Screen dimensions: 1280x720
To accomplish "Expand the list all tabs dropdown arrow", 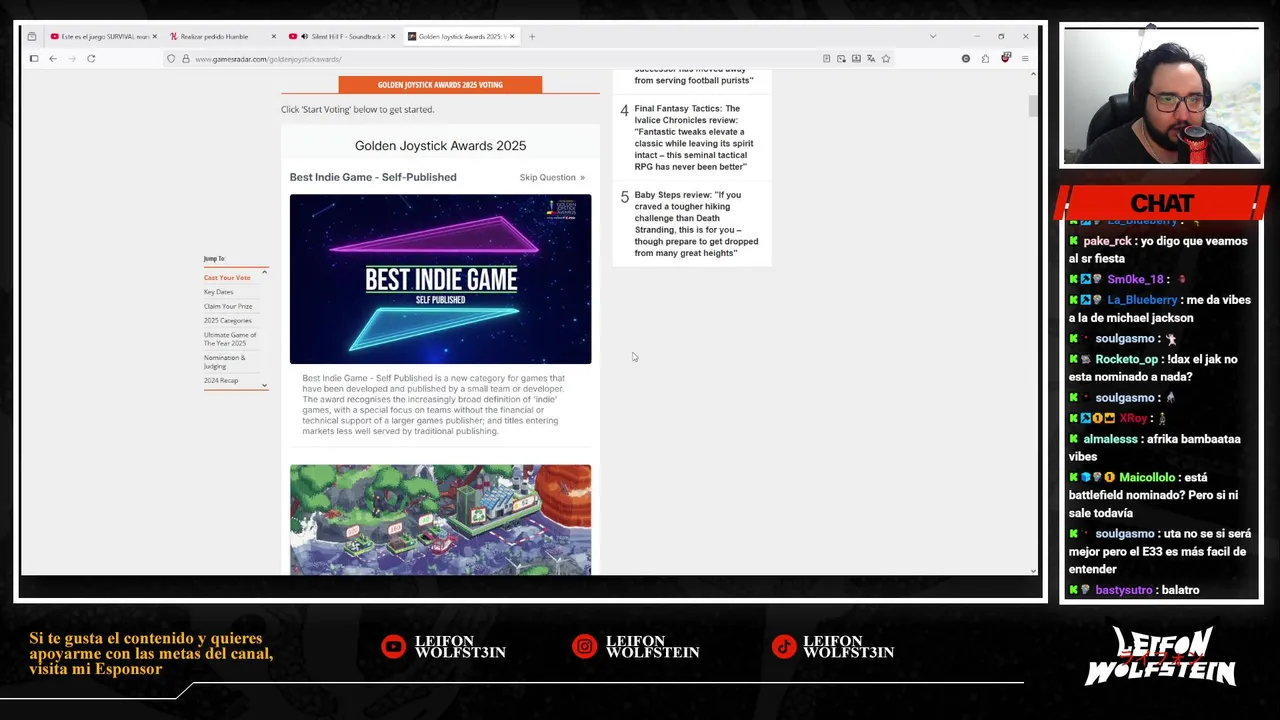I will point(933,37).
